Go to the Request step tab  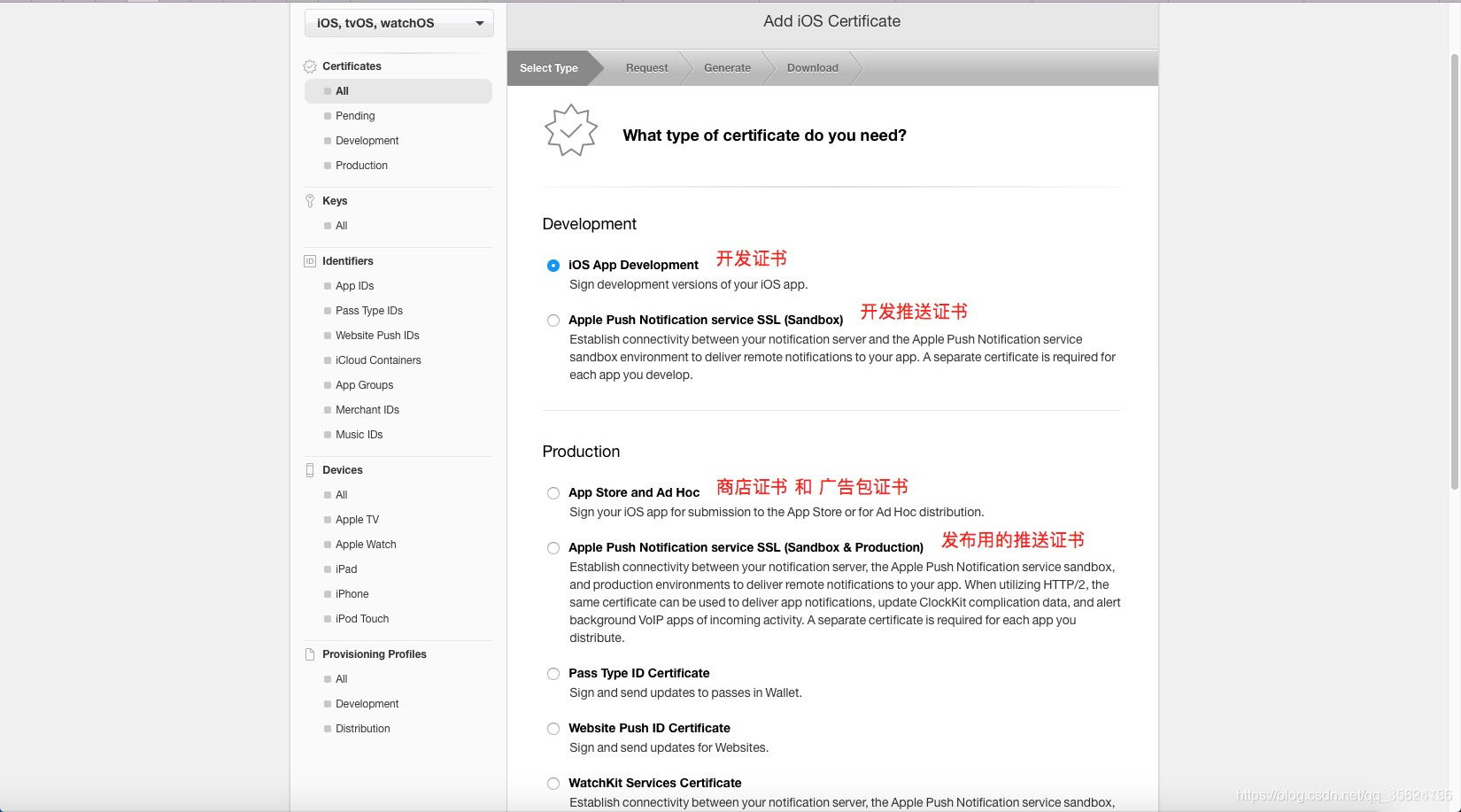647,68
